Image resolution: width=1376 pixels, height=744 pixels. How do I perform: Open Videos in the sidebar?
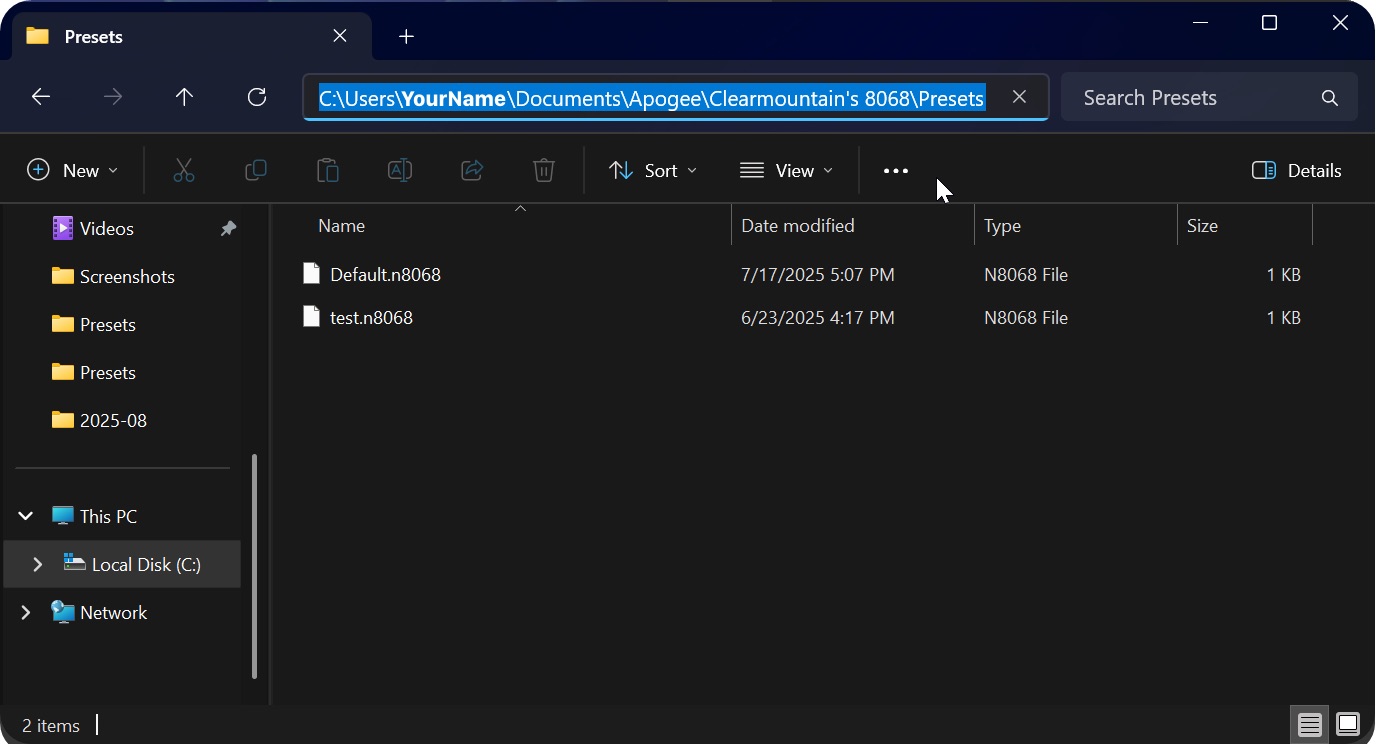tap(107, 229)
